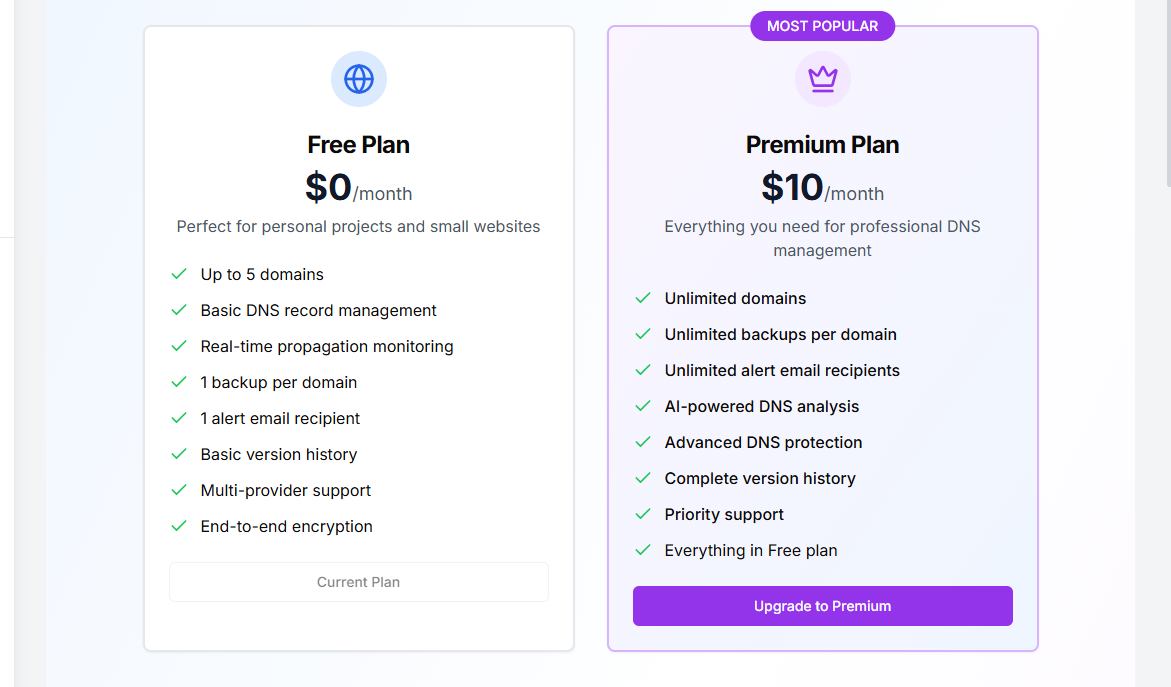Click the $10/month price text
The width and height of the screenshot is (1171, 687).
tap(822, 187)
